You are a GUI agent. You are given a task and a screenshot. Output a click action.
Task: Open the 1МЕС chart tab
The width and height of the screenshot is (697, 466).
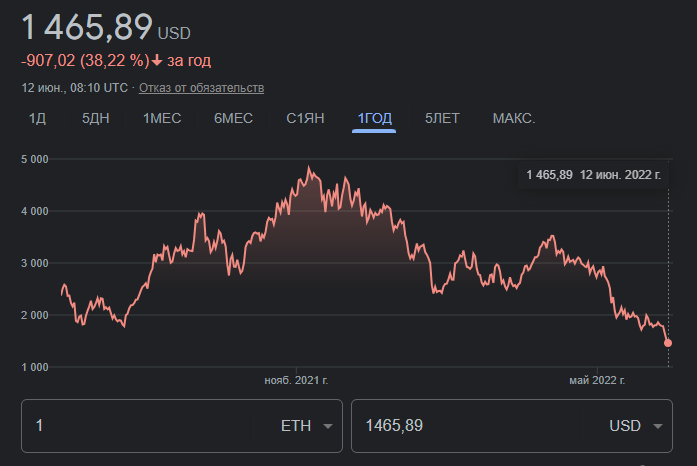point(162,118)
